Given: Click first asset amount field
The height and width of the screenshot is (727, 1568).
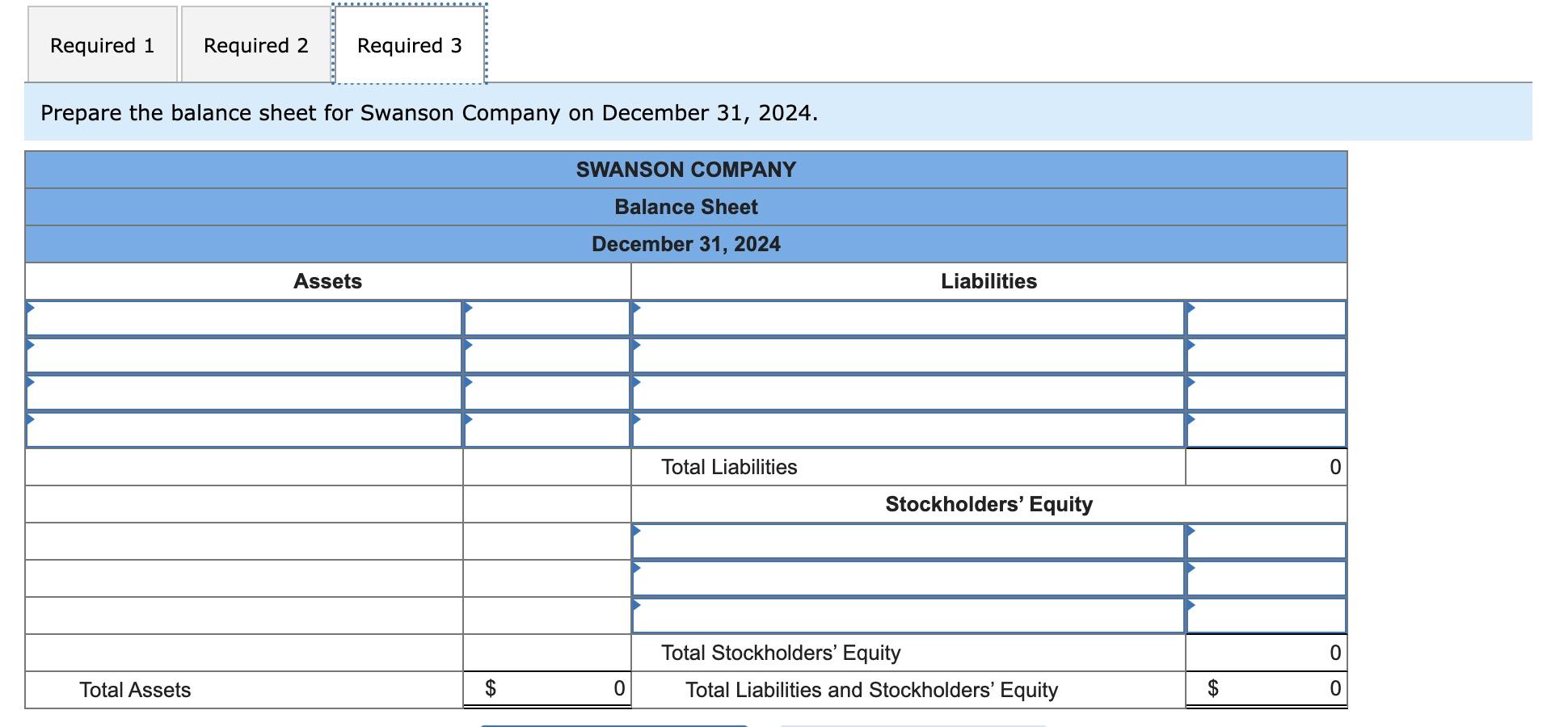Looking at the screenshot, I should pyautogui.click(x=546, y=318).
